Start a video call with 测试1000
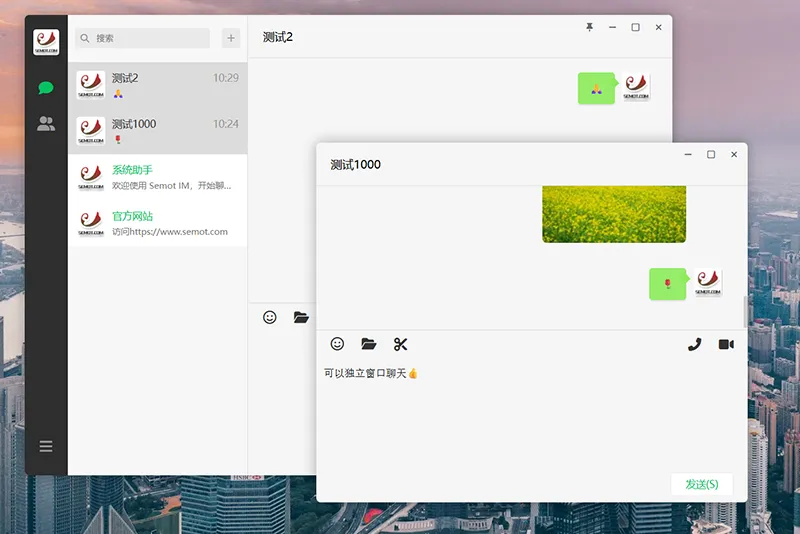Image resolution: width=800 pixels, height=534 pixels. click(x=726, y=344)
